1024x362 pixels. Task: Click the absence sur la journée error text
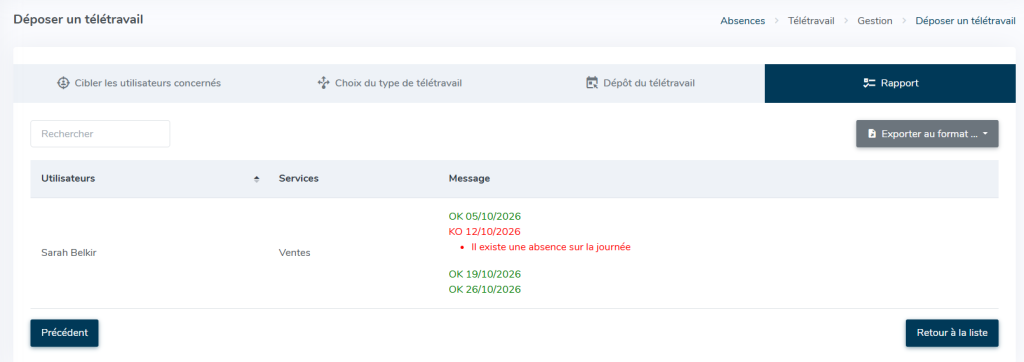click(x=551, y=247)
